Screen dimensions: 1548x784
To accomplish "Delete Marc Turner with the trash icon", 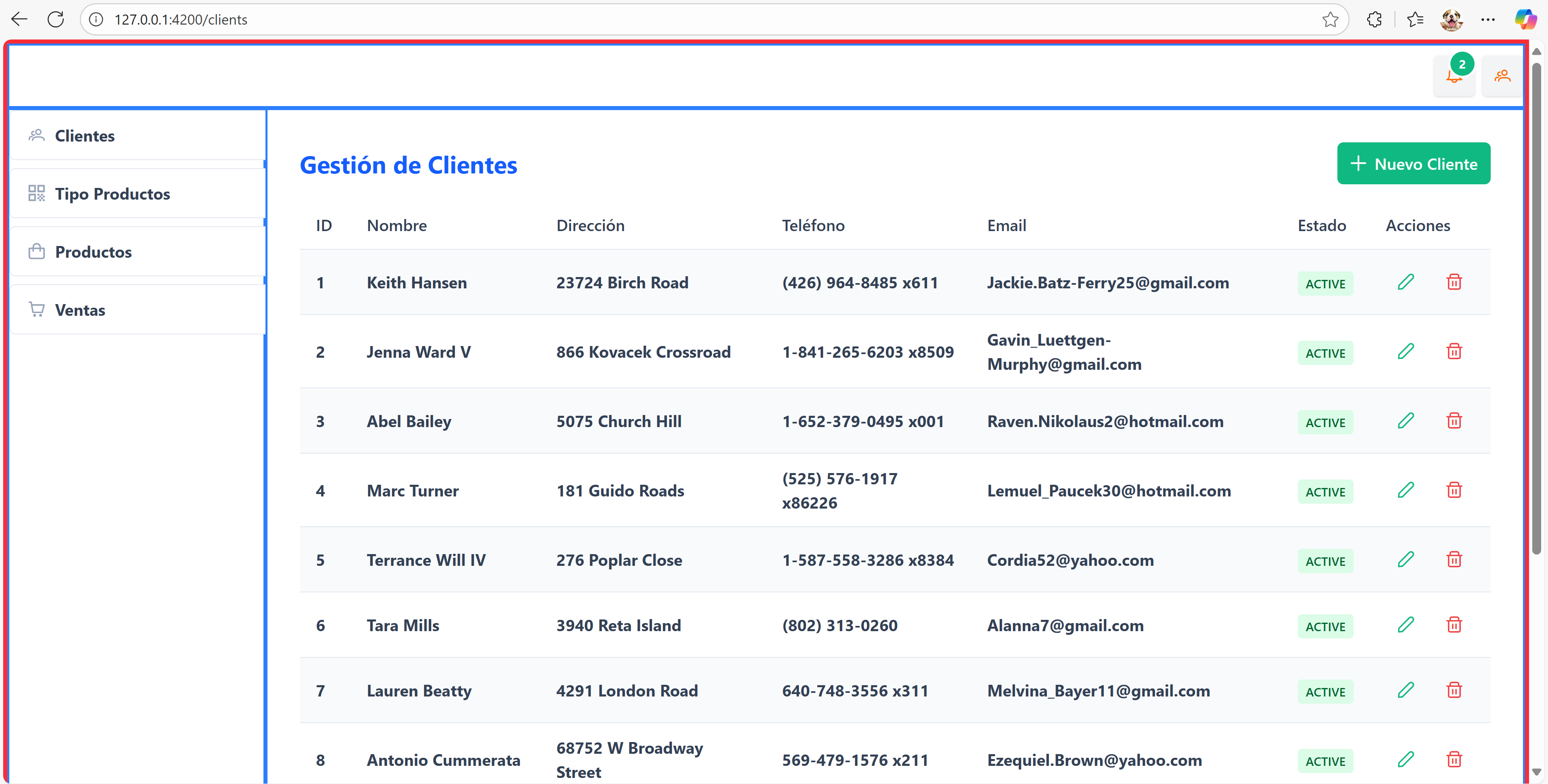I will pos(1454,490).
